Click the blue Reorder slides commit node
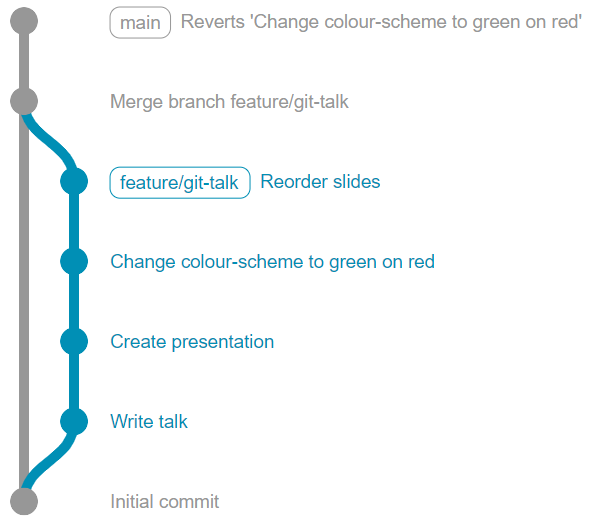Screen dimensions: 592x522 coord(74,181)
